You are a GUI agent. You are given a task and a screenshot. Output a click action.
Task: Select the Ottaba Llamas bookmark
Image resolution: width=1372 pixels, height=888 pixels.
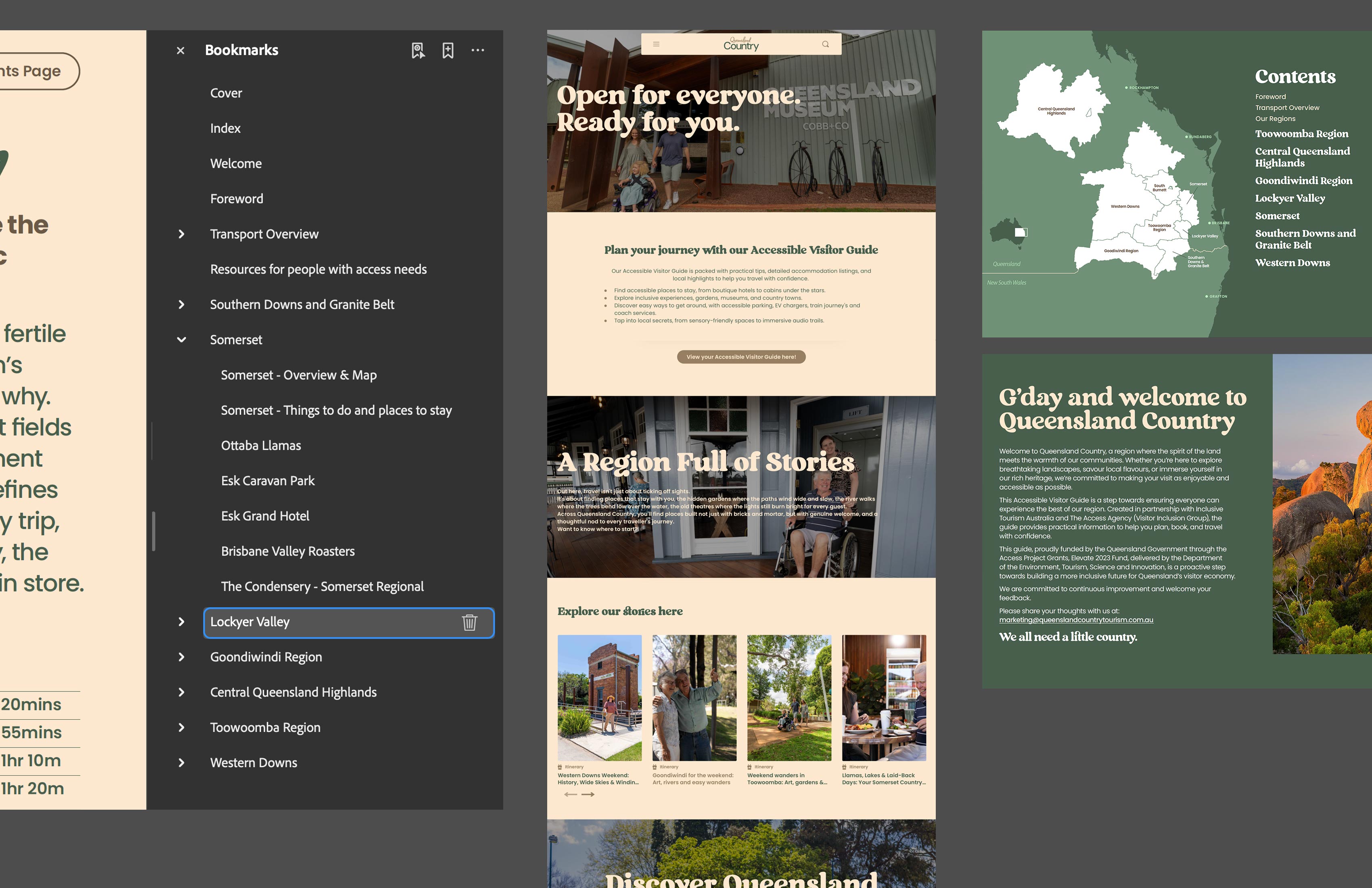coord(261,446)
